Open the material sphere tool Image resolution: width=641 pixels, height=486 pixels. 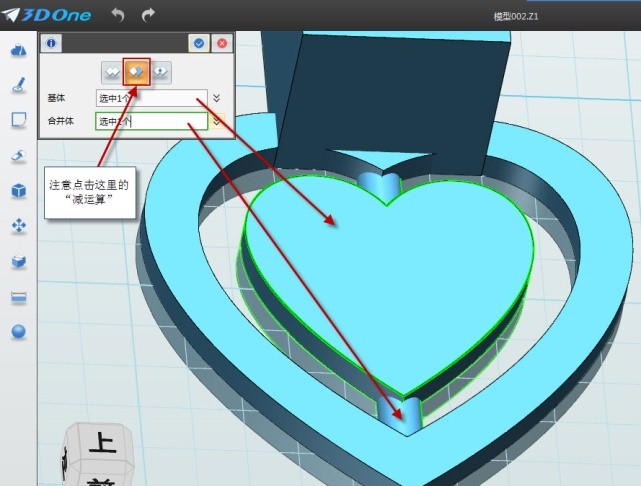[18, 331]
